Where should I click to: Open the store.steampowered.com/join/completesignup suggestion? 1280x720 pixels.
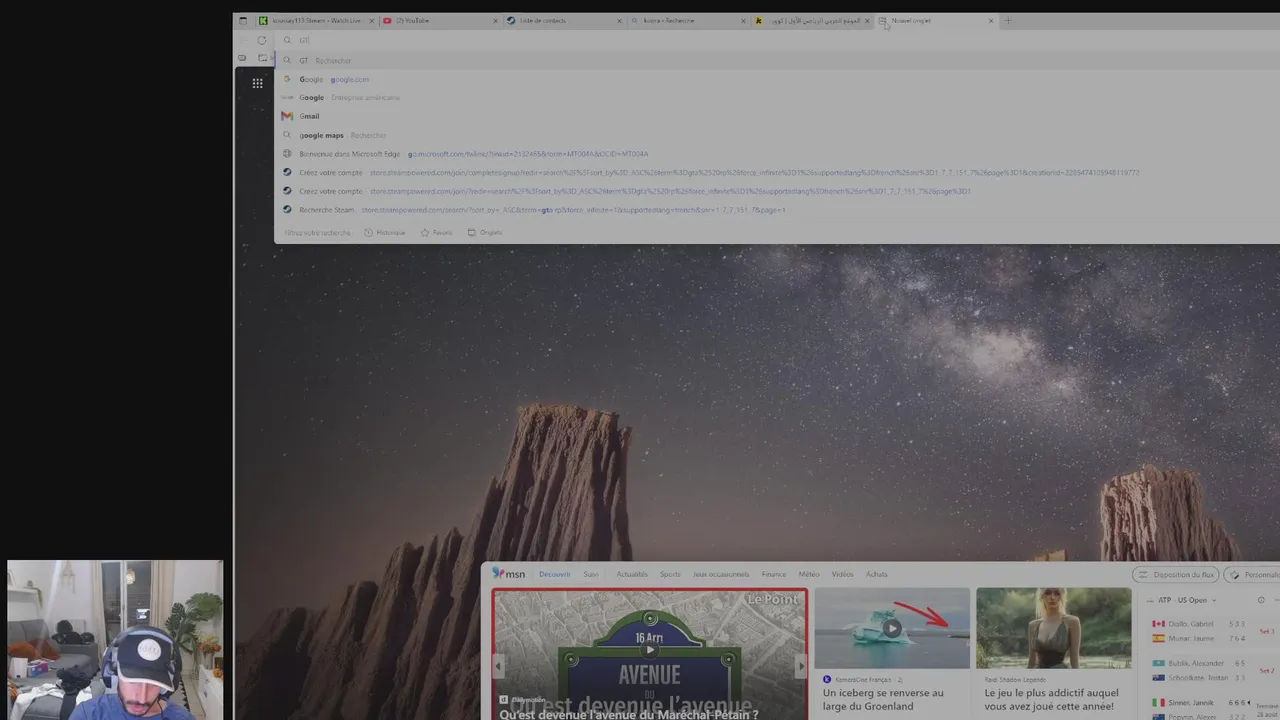(x=776, y=172)
